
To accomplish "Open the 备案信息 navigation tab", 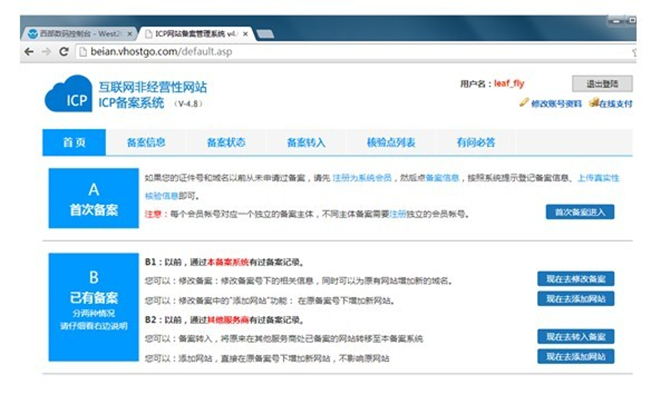I will click(x=146, y=143).
